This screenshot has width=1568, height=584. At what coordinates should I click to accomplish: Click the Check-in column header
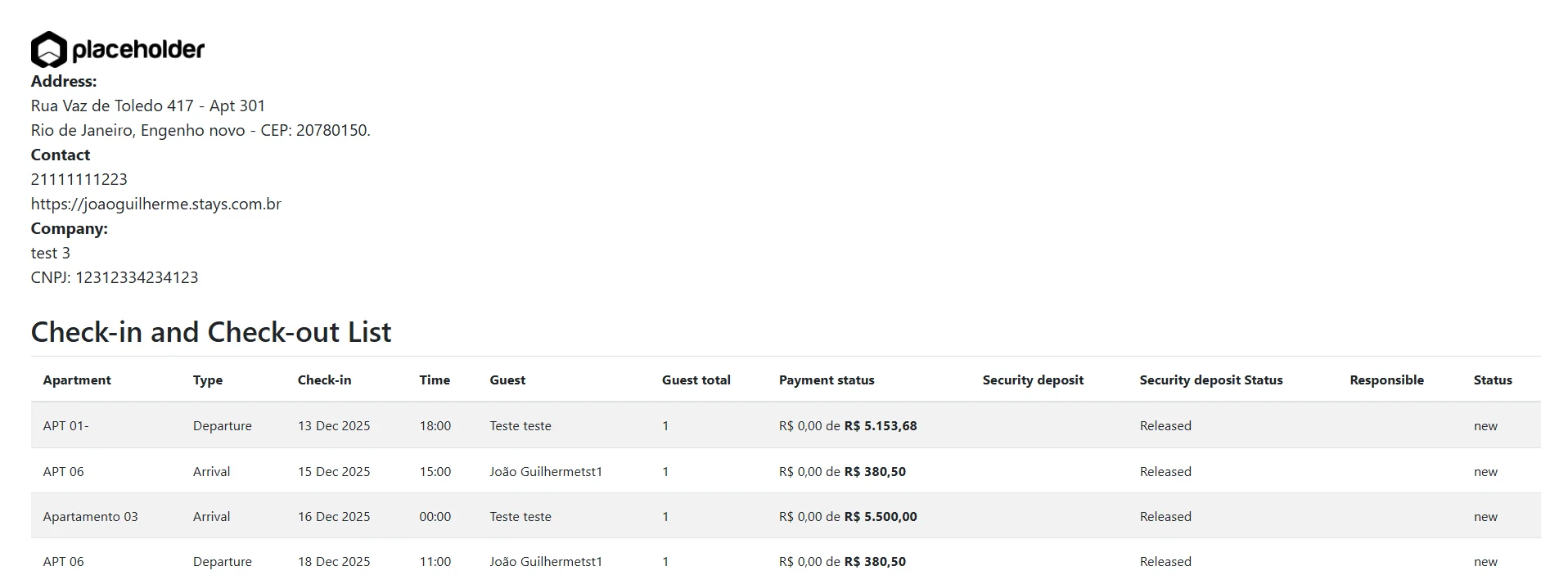tap(324, 380)
